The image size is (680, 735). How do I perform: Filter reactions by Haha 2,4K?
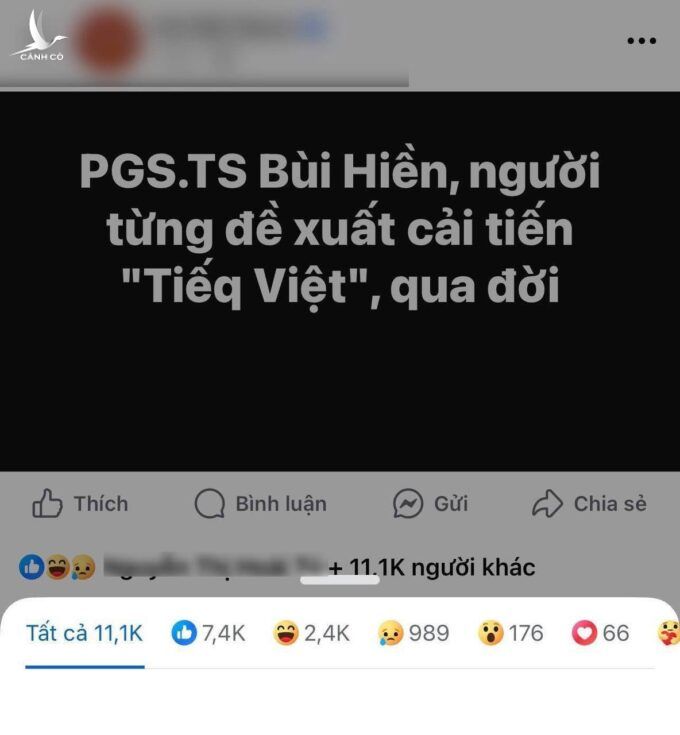[311, 633]
